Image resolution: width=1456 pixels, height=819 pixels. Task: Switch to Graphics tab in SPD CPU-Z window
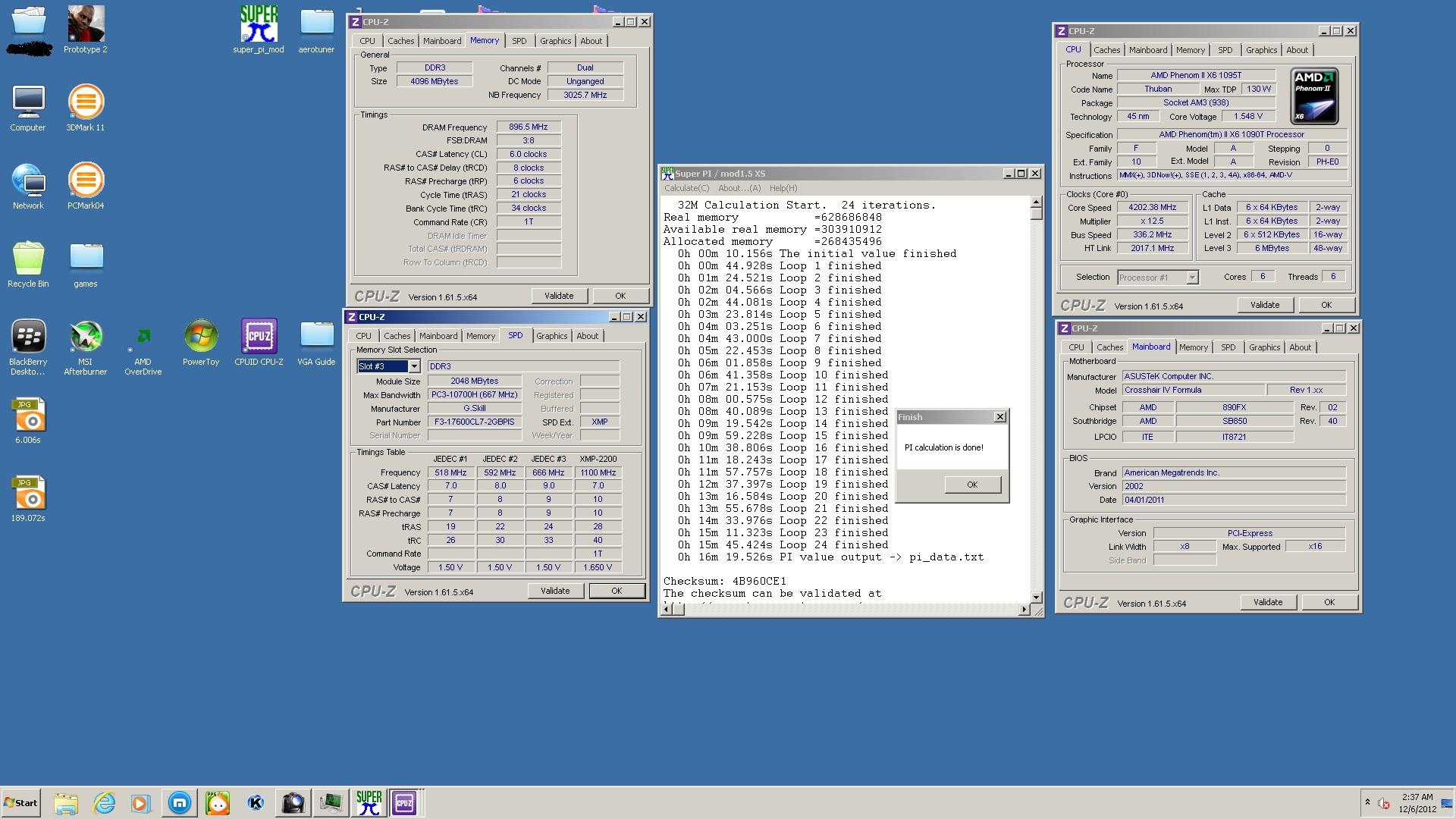pyautogui.click(x=551, y=336)
